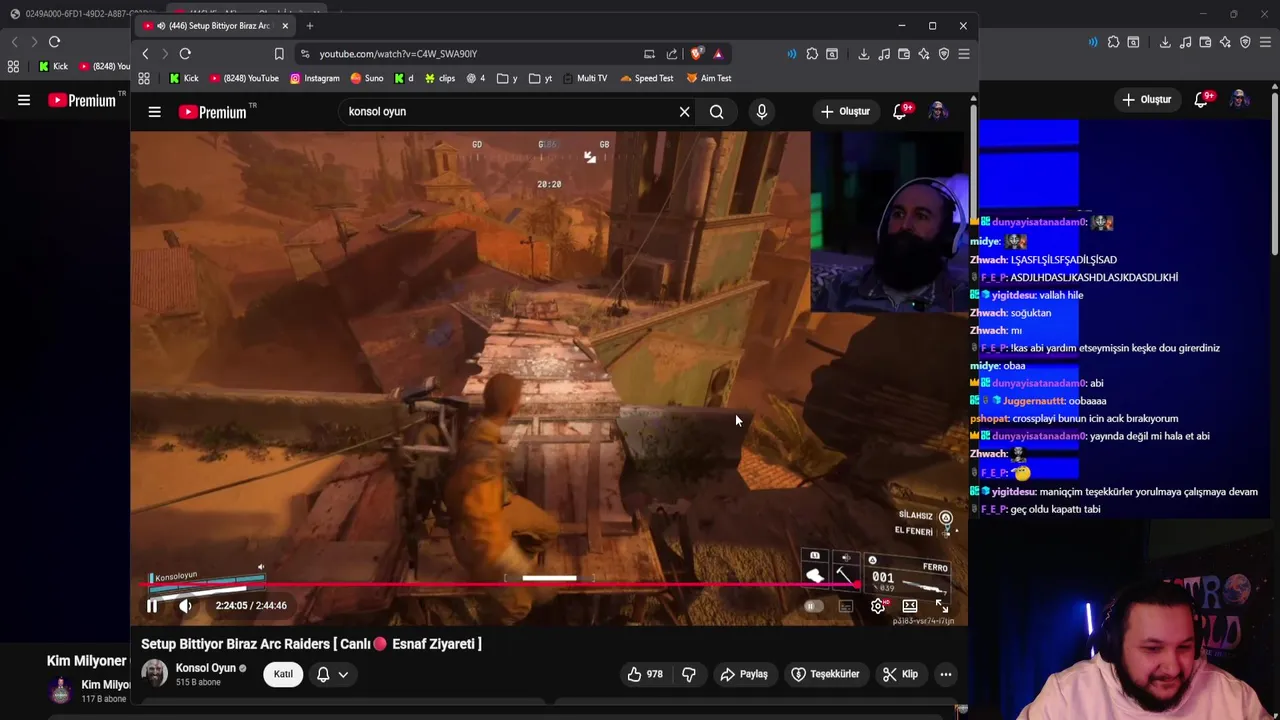This screenshot has width=1280, height=720.
Task: Open the Speed Test bookmark
Action: [647, 78]
